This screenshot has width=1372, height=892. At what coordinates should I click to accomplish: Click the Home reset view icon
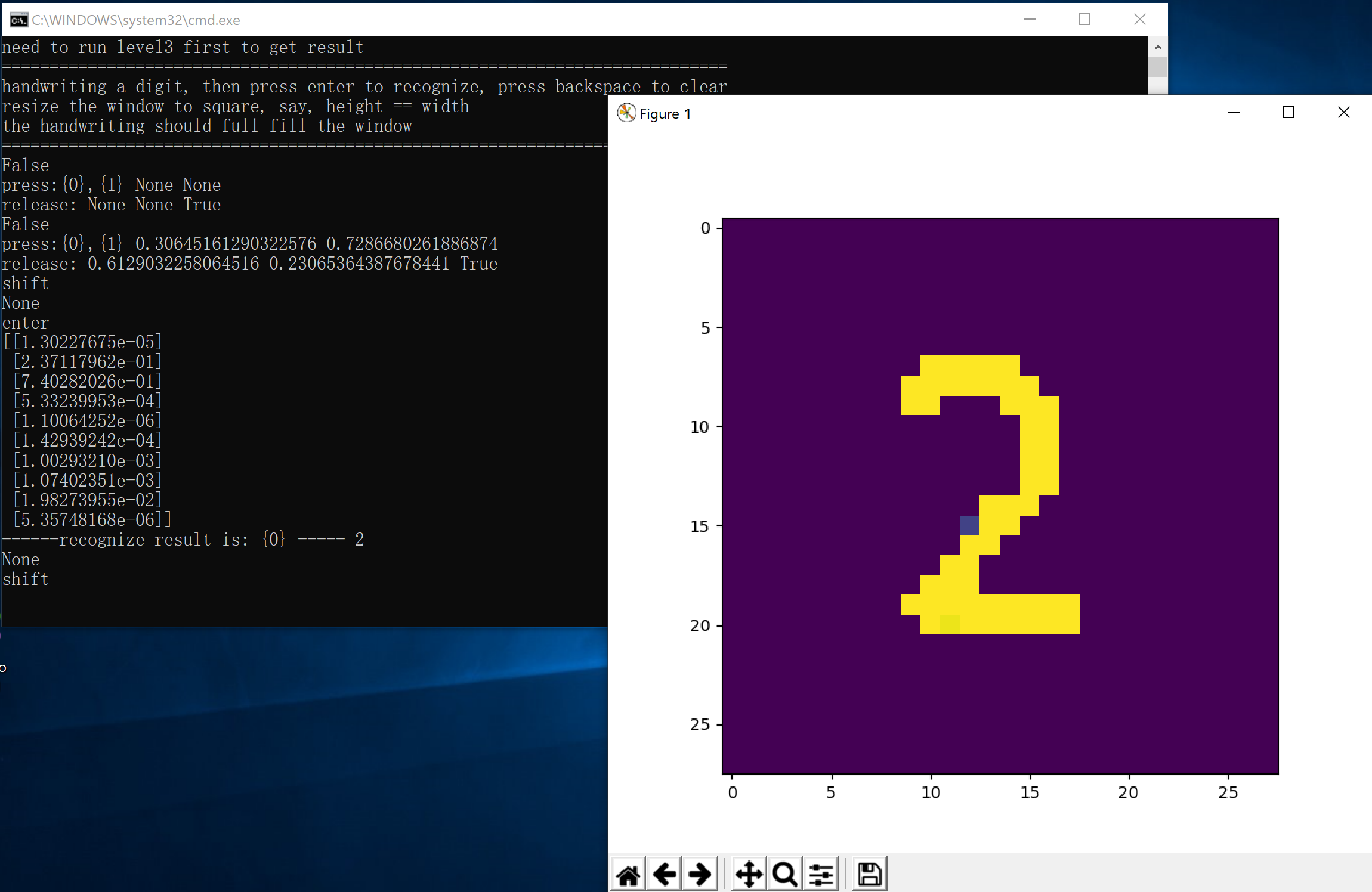pyautogui.click(x=628, y=875)
